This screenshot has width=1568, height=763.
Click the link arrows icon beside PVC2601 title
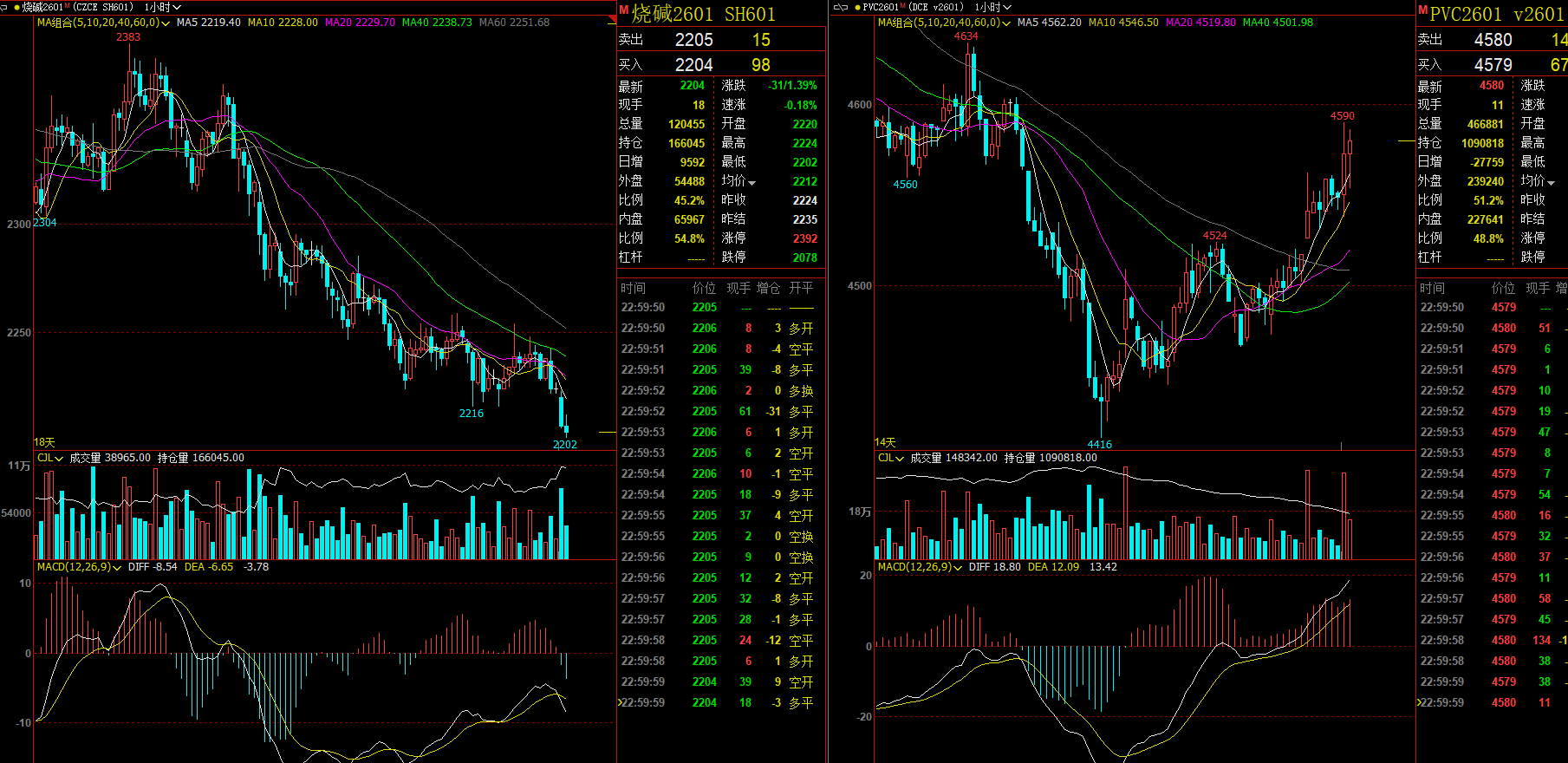[840, 7]
